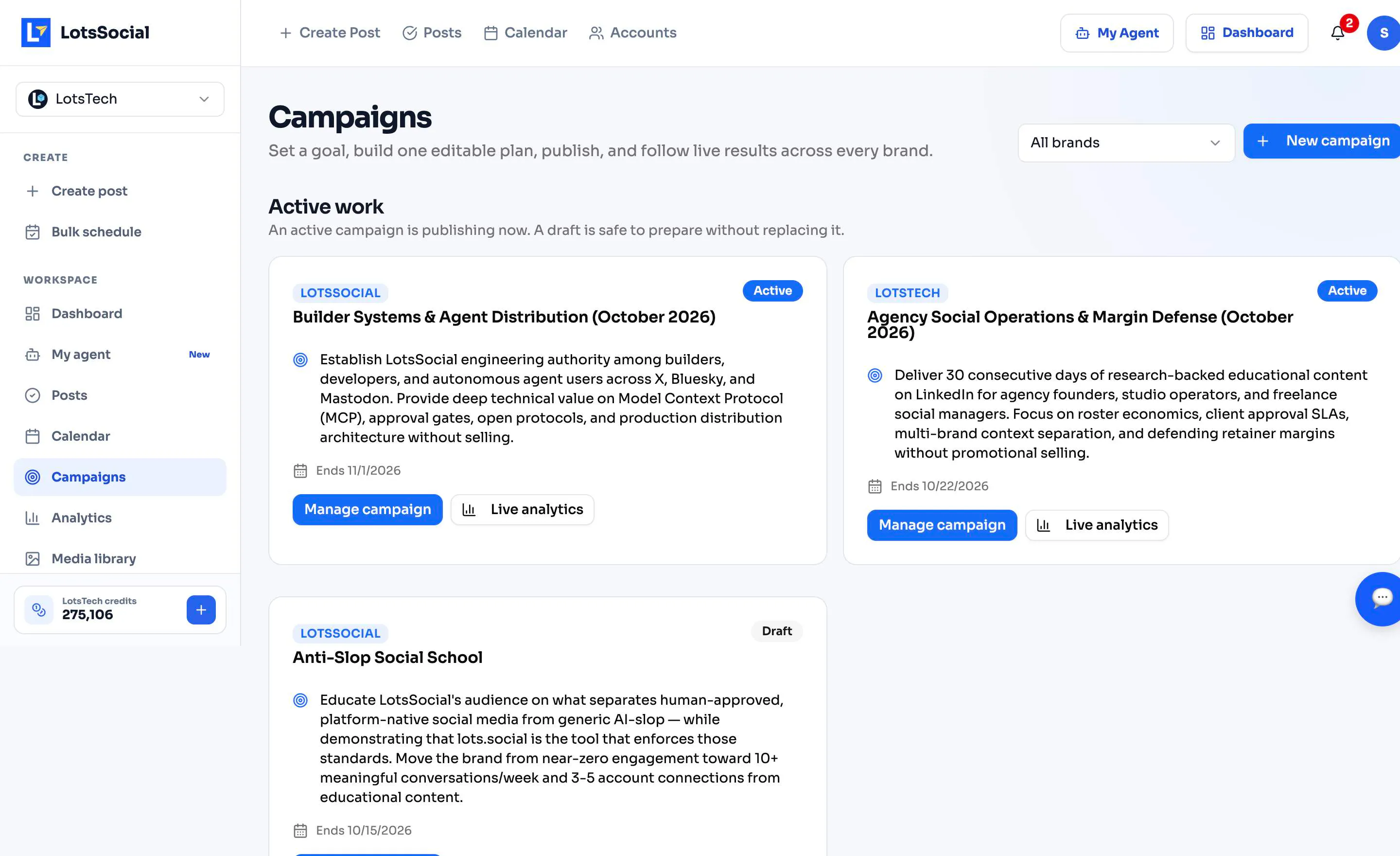Viewport: 1400px width, 856px height.
Task: Click the goal target icon on Anti-Slop card
Action: click(x=300, y=700)
